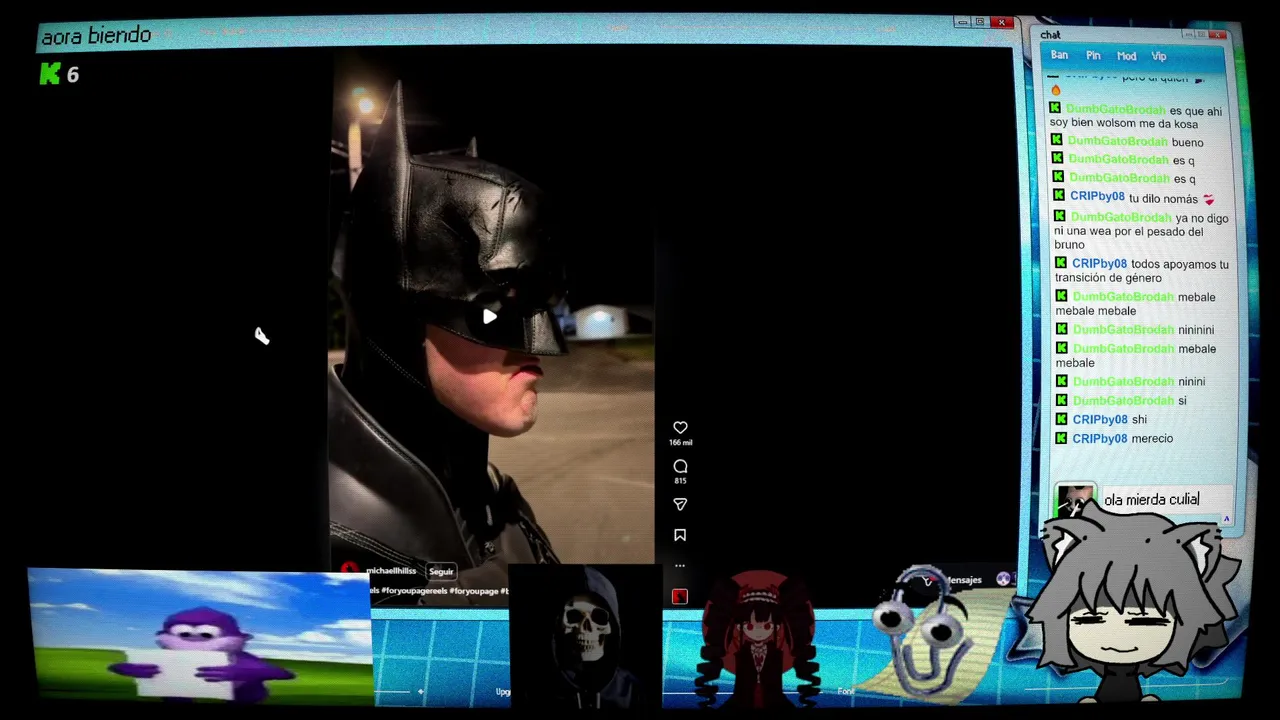This screenshot has width=1280, height=720.
Task: Click the 'Mensajes' label behind Clippy
Action: pyautogui.click(x=964, y=580)
